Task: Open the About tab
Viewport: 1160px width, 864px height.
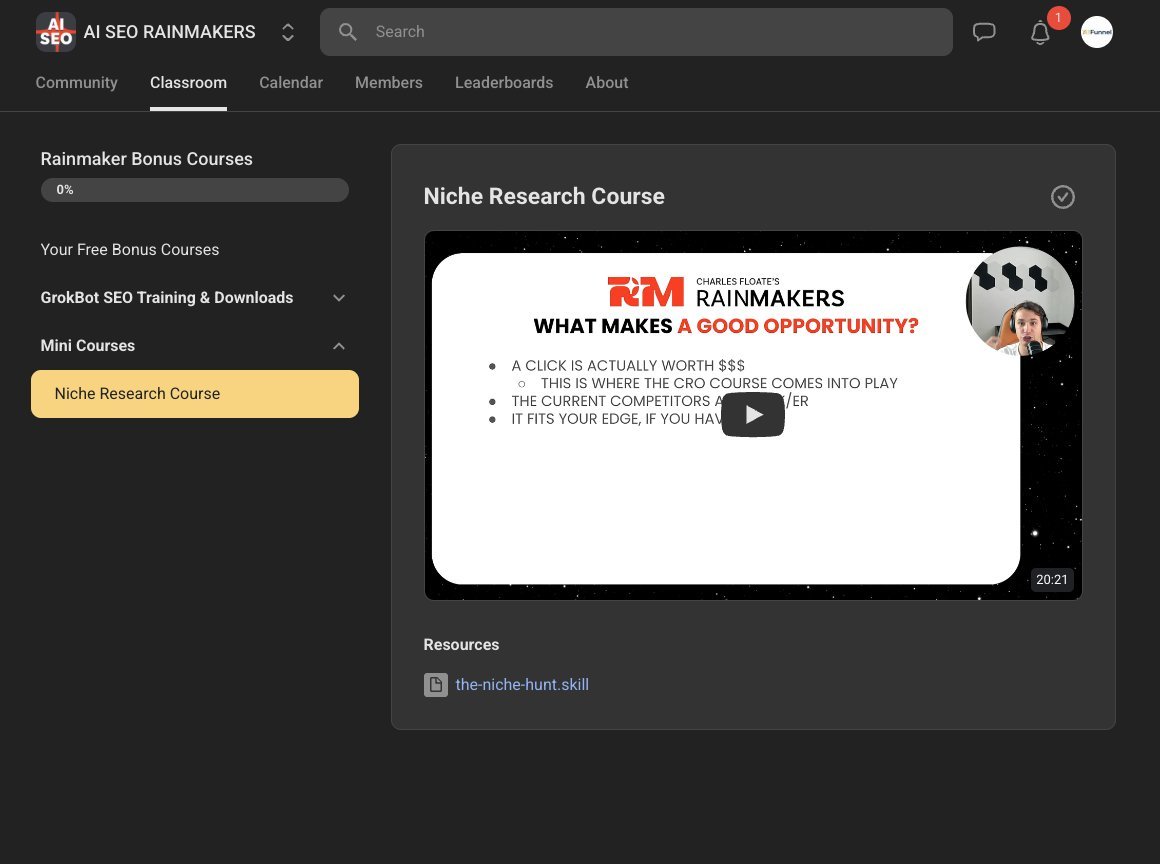Action: tap(607, 83)
